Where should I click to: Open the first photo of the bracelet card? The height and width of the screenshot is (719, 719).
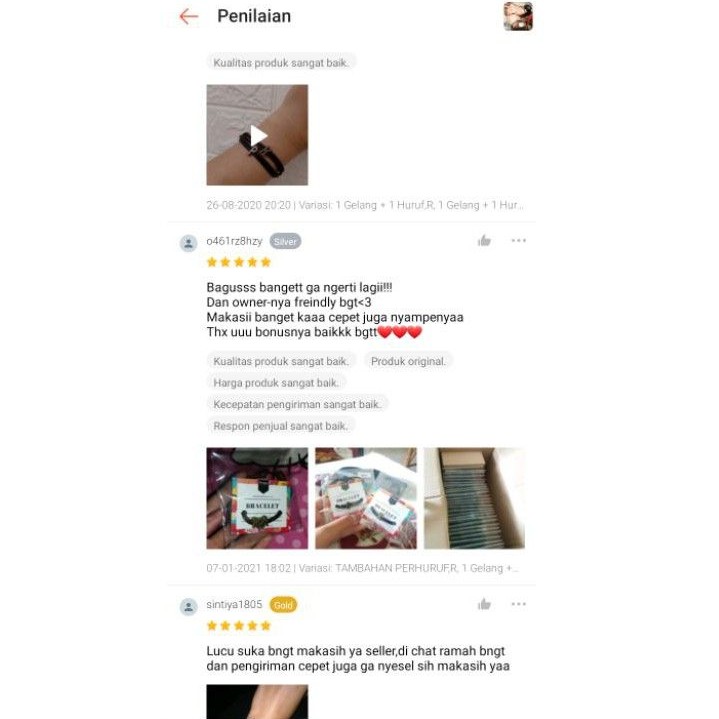(257, 498)
